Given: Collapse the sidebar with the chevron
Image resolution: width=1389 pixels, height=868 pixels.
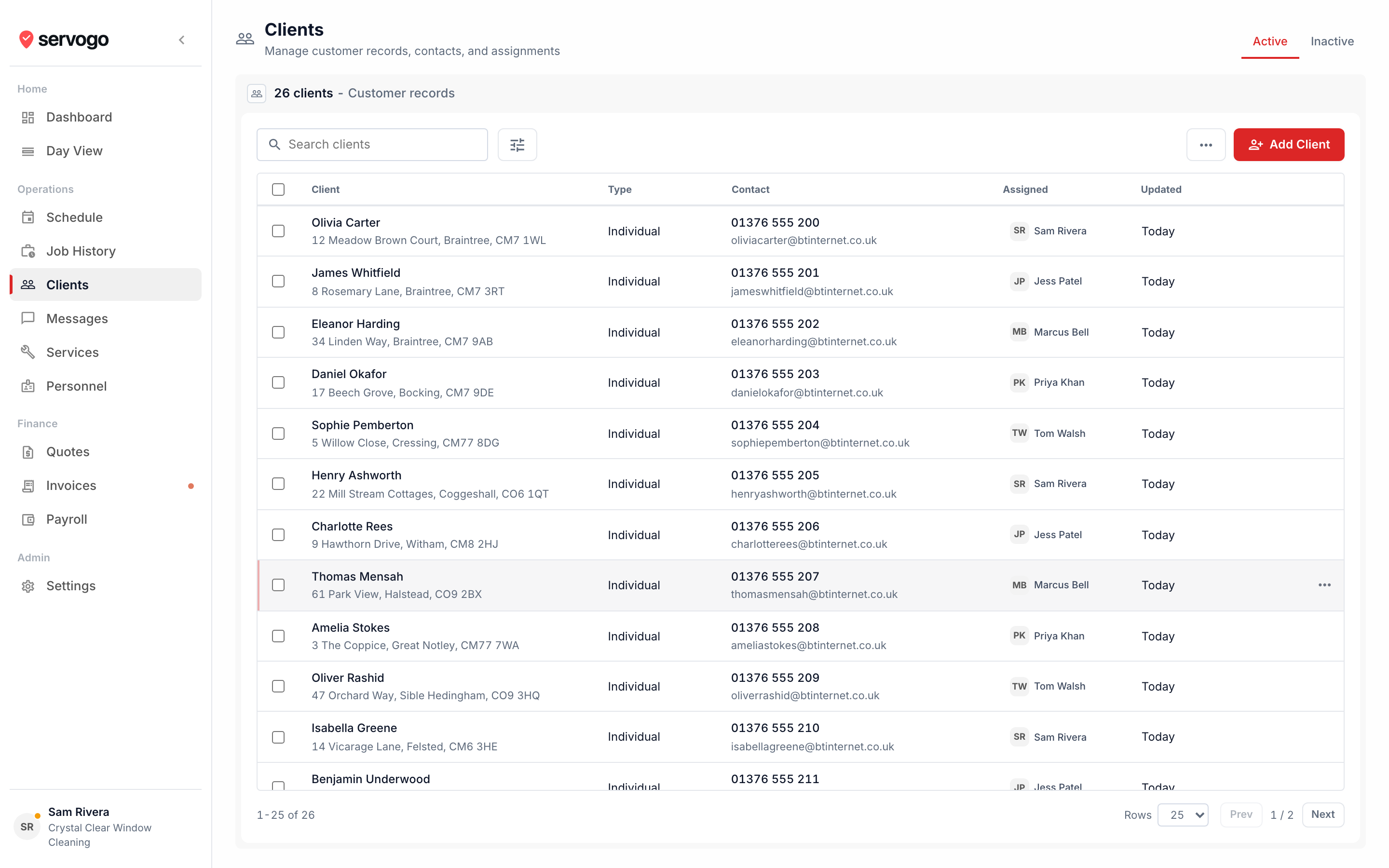Looking at the screenshot, I should (x=182, y=40).
